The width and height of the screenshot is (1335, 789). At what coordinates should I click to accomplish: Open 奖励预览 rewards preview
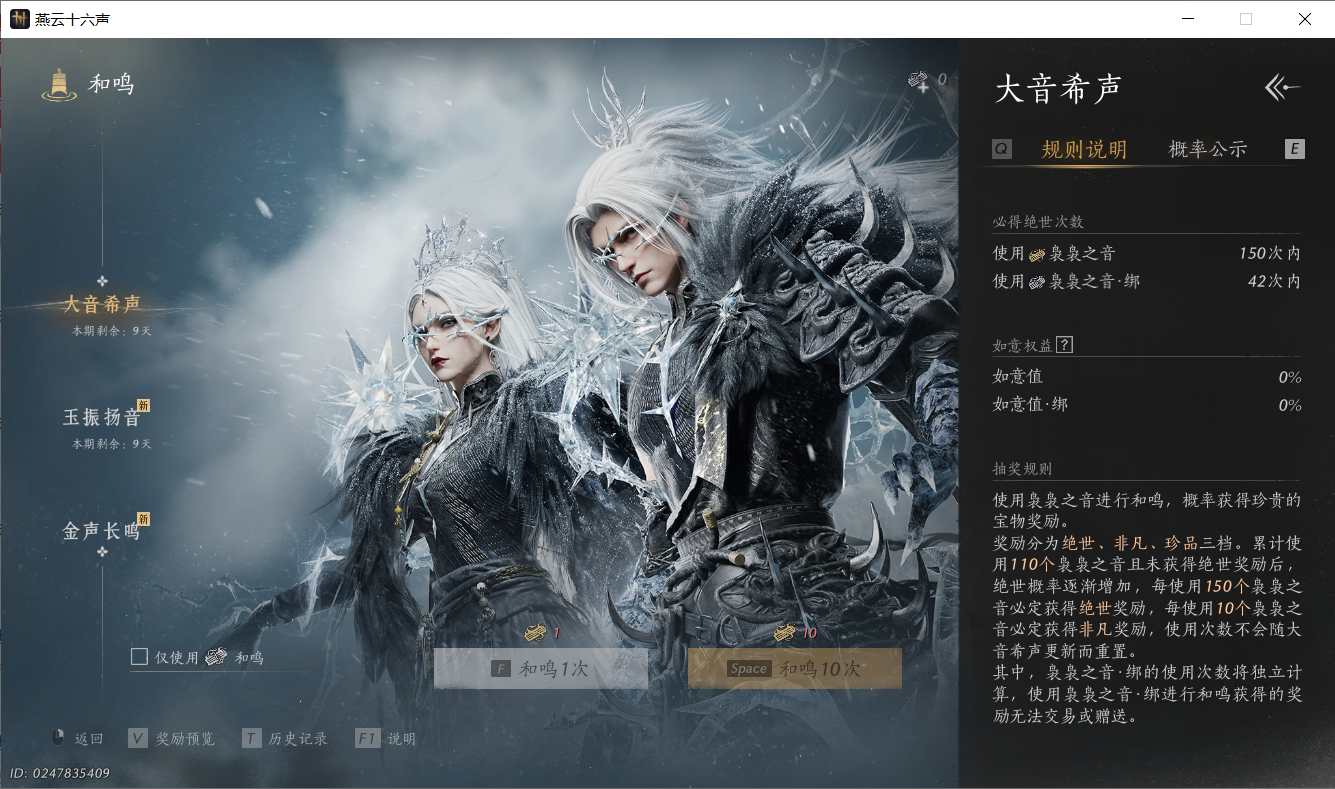172,739
